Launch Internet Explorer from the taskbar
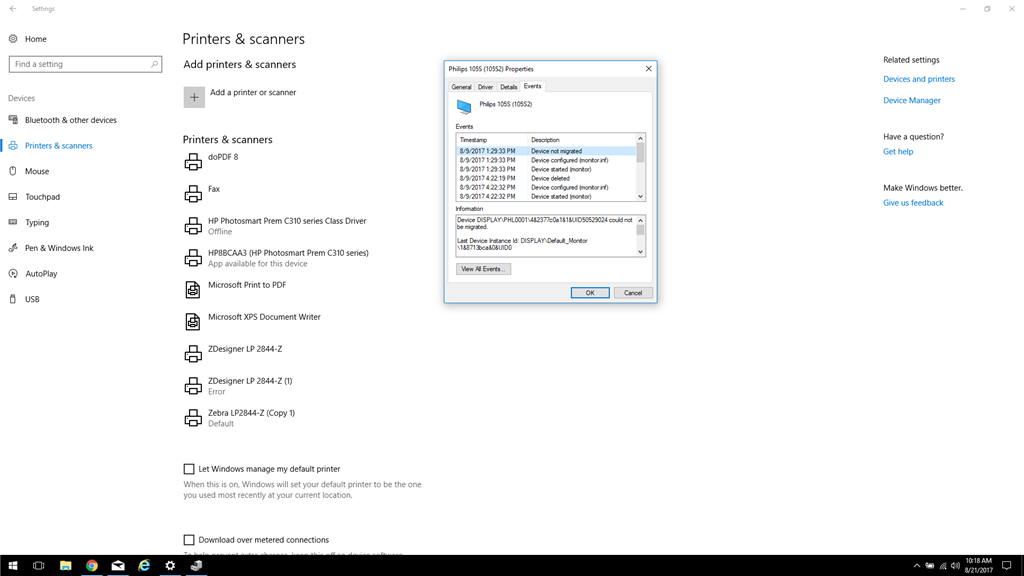1024x576 pixels. point(144,566)
